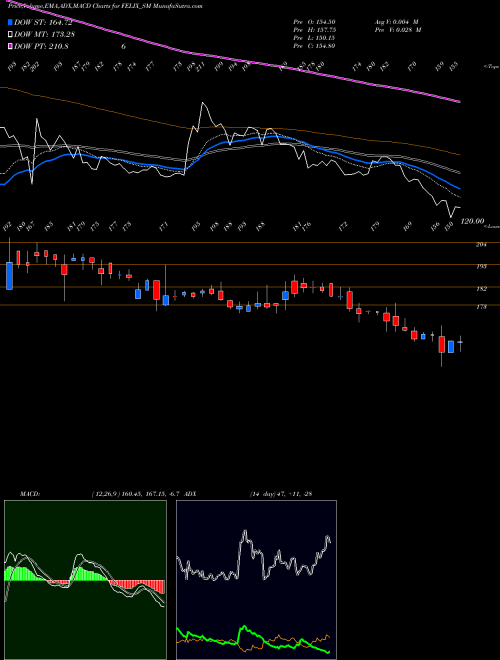500x660 pixels.
Task: Click the white DOW MT legend swatch
Action: (x=11, y=34)
